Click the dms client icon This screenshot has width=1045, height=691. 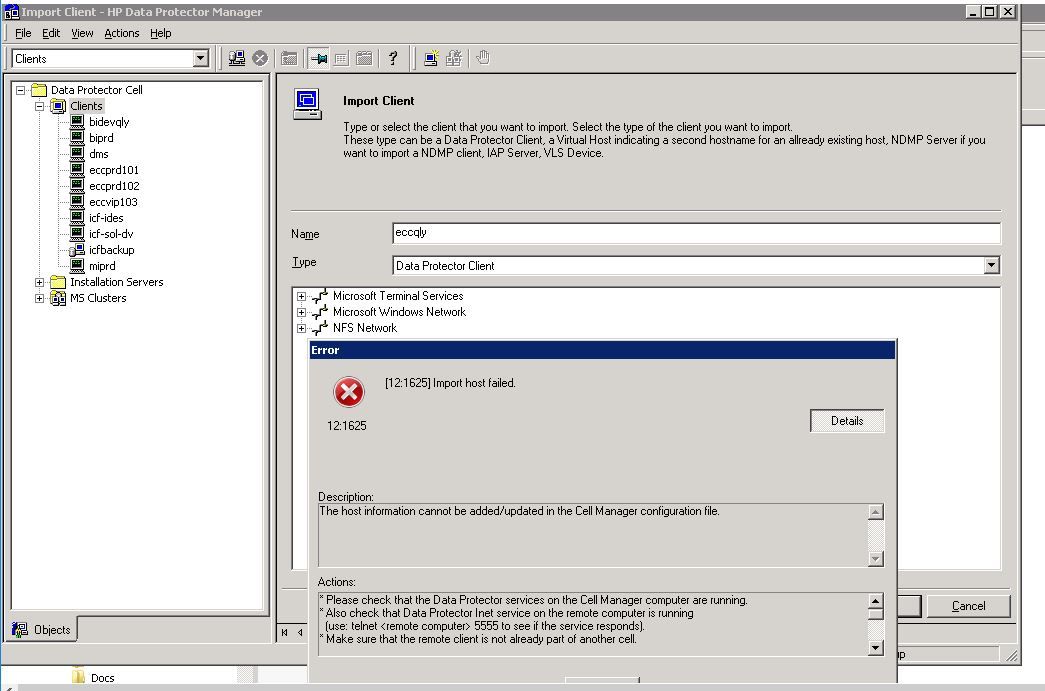[77, 154]
